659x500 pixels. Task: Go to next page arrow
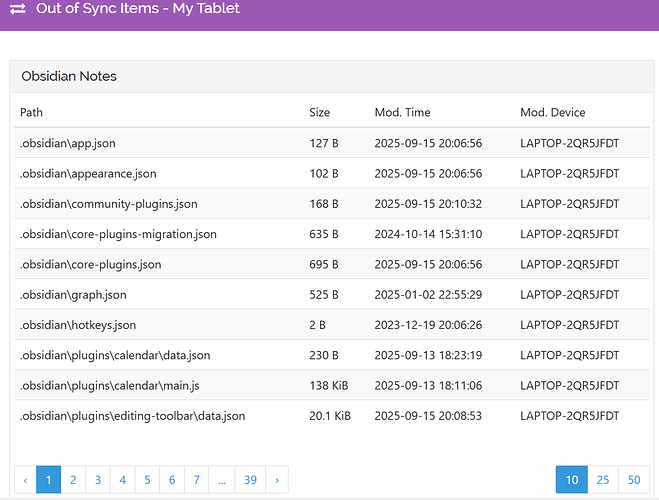[x=277, y=480]
